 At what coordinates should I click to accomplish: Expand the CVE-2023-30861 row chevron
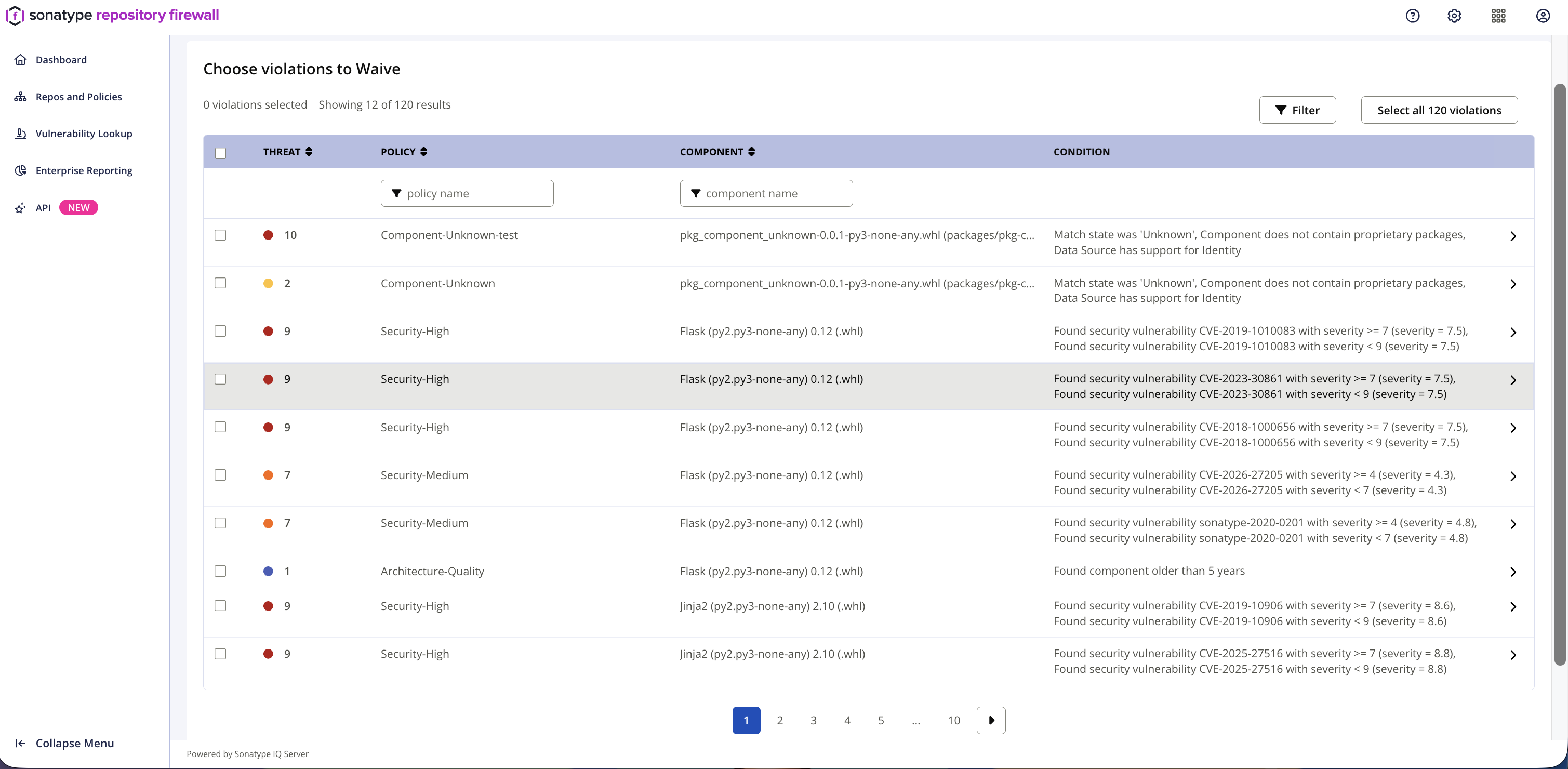1512,380
